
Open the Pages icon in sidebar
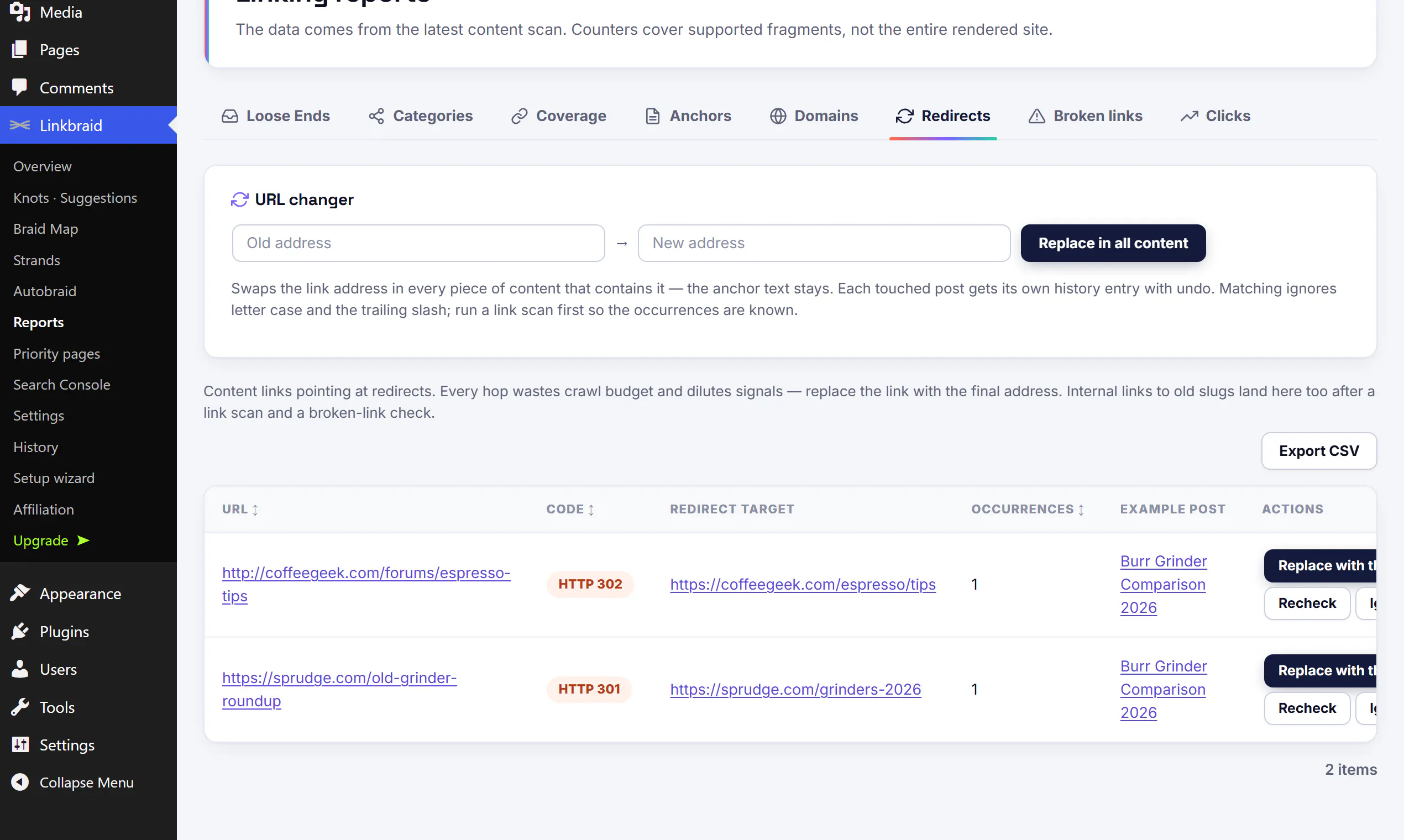point(20,49)
